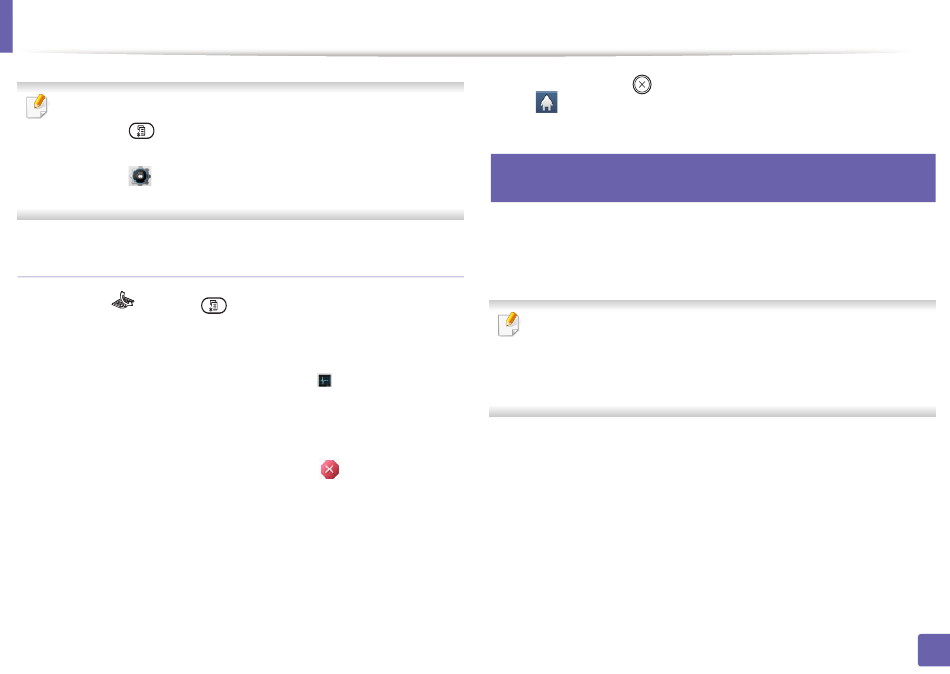Click the gray header rule across the page top
950x674 pixels.
tap(467, 54)
